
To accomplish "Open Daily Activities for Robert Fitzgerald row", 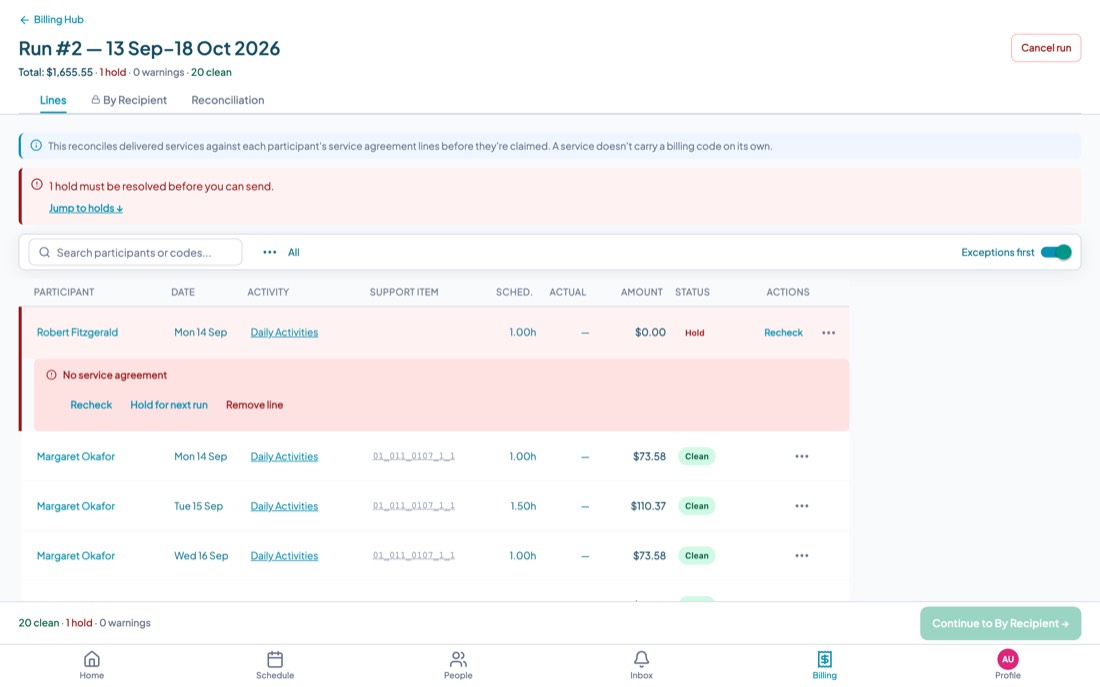I will (284, 332).
